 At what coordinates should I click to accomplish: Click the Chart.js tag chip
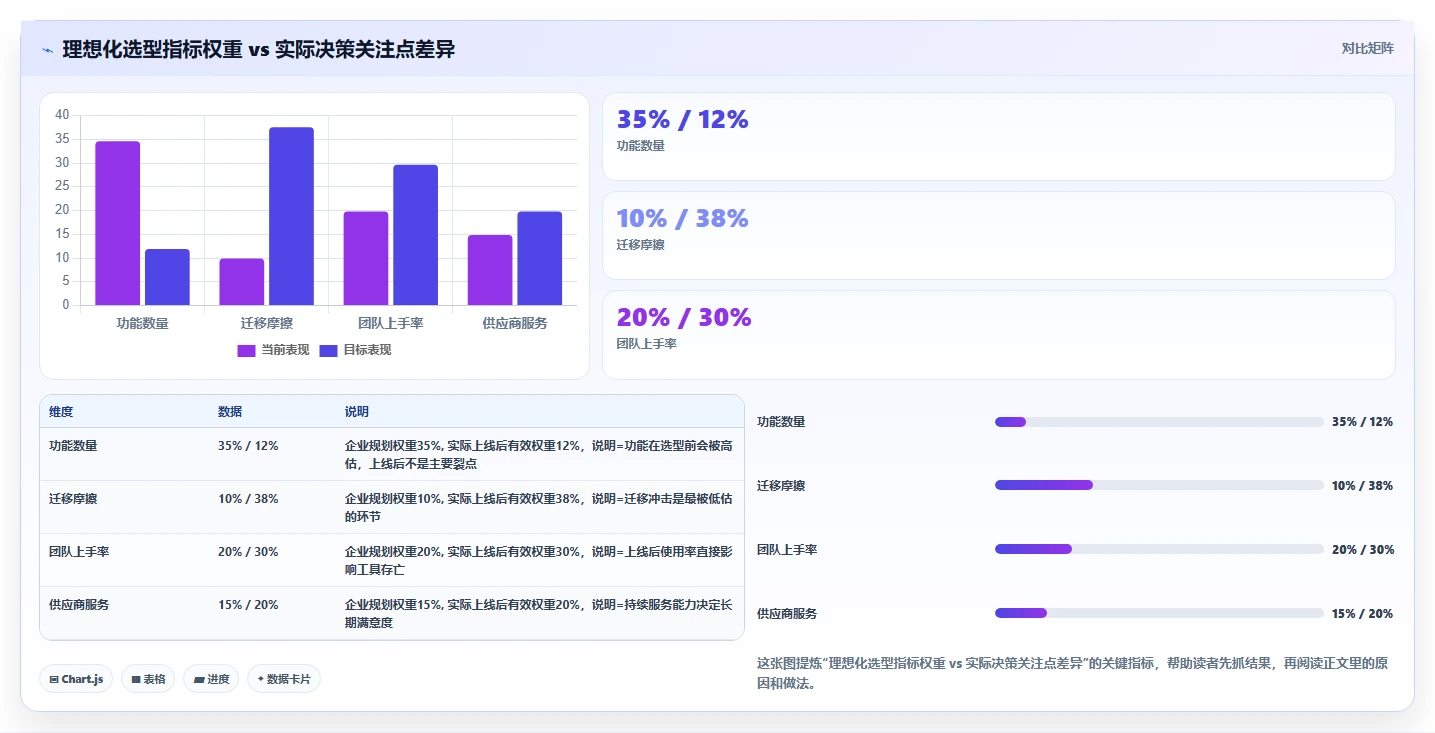(76, 679)
